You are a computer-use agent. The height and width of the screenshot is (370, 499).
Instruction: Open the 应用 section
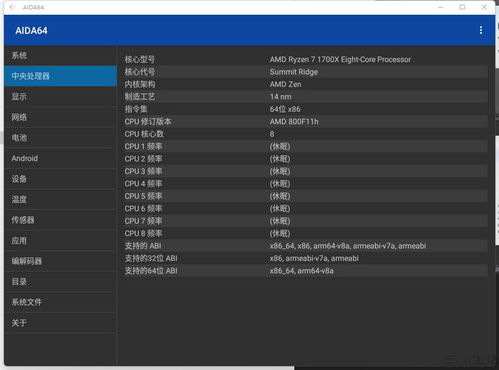(61, 241)
